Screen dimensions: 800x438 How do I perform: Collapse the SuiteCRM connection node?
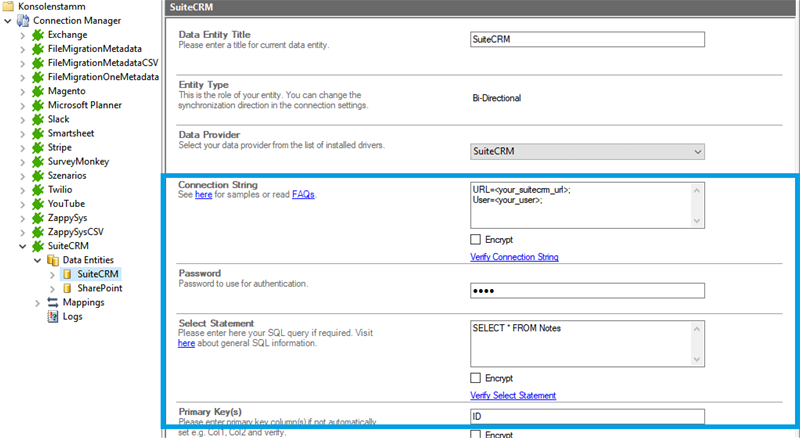(x=23, y=246)
